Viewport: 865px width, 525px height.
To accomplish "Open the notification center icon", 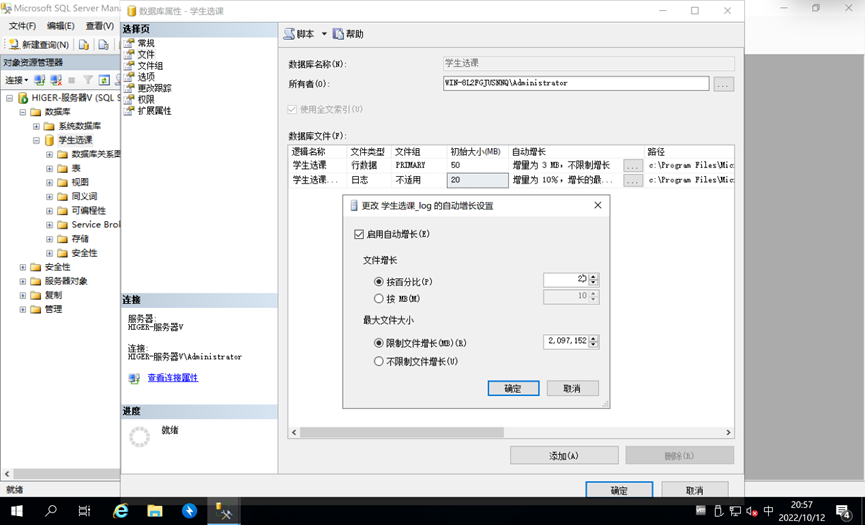I will click(842, 512).
